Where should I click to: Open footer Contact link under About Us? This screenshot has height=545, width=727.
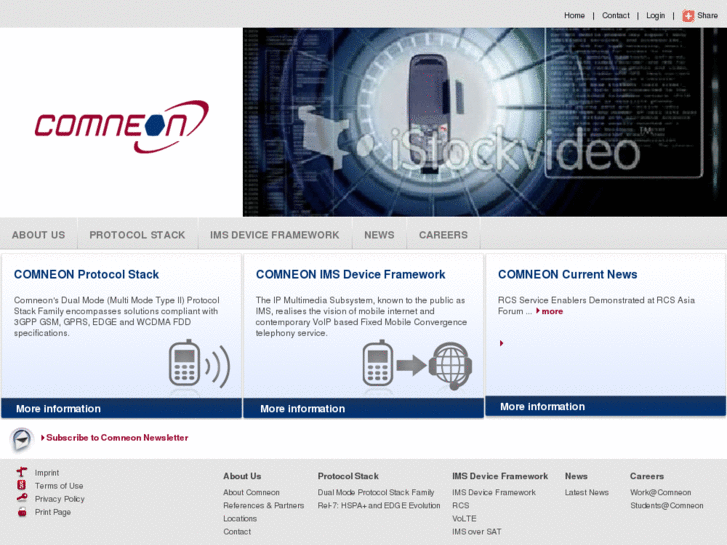coord(237,532)
